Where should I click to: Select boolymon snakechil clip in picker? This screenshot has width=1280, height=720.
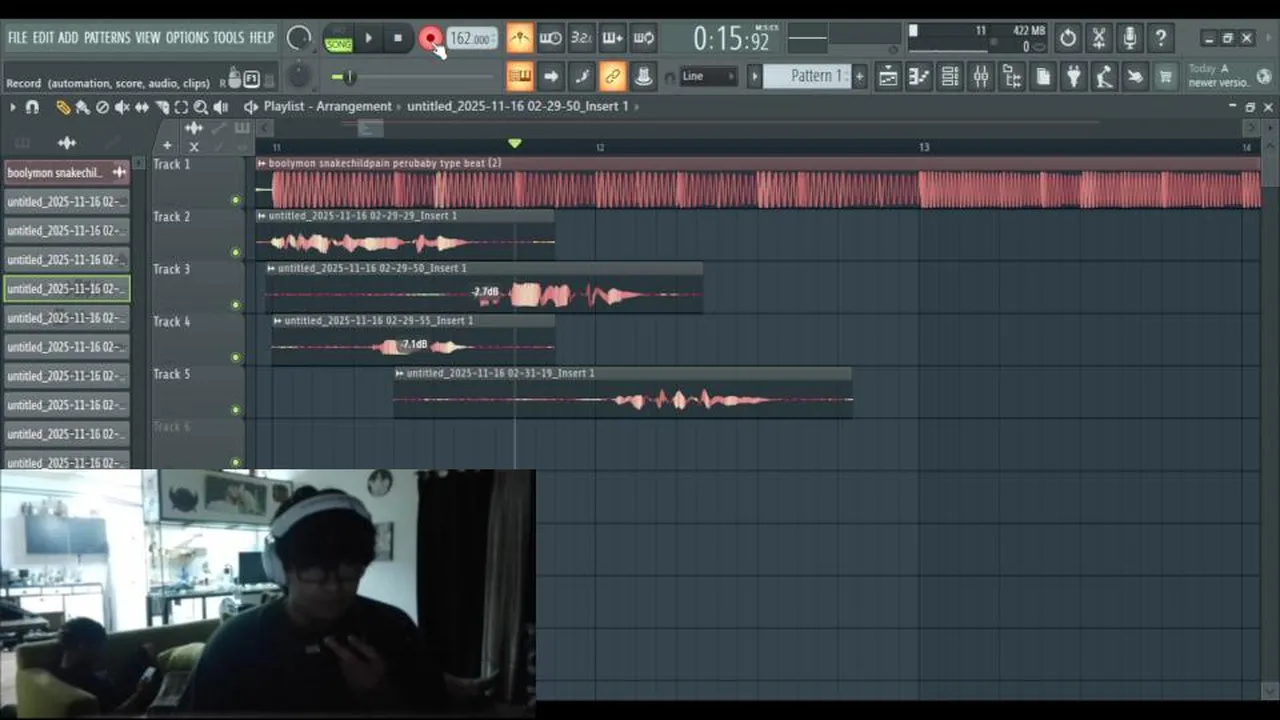[x=67, y=173]
